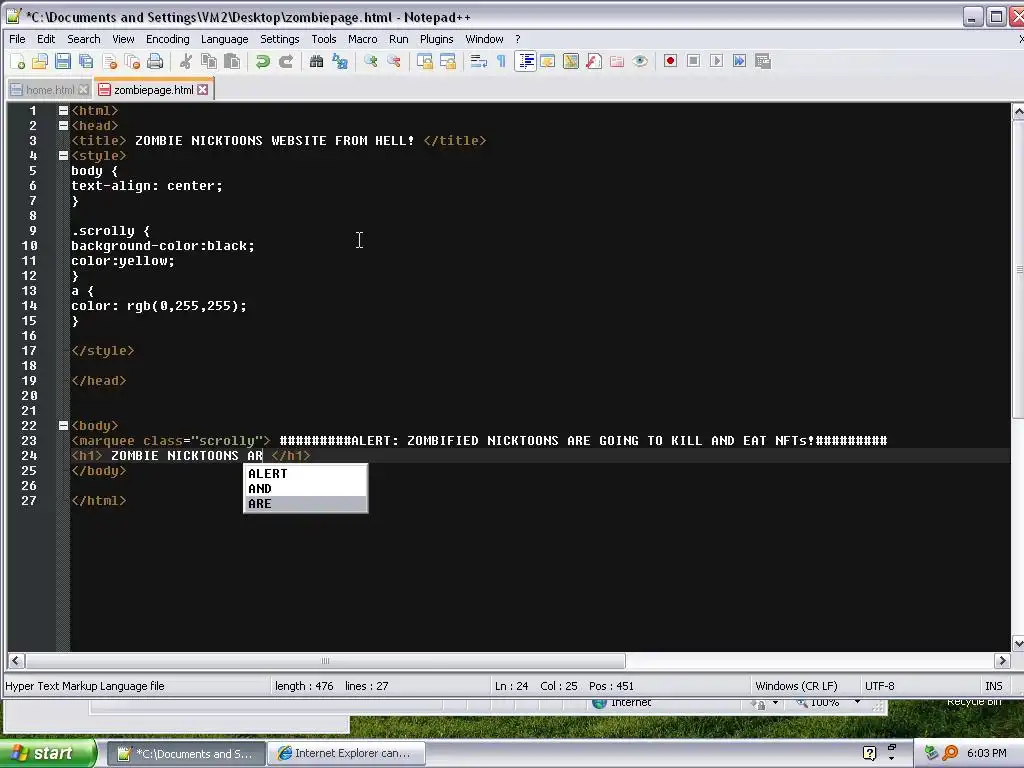The width and height of the screenshot is (1024, 768).
Task: Open the Windows (CR LF) line ending selector
Action: [x=796, y=686]
